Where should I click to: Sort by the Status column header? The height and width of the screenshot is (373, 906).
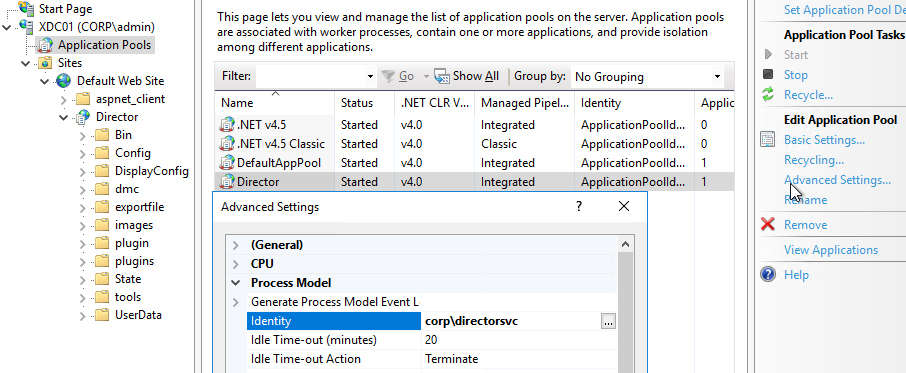click(357, 103)
